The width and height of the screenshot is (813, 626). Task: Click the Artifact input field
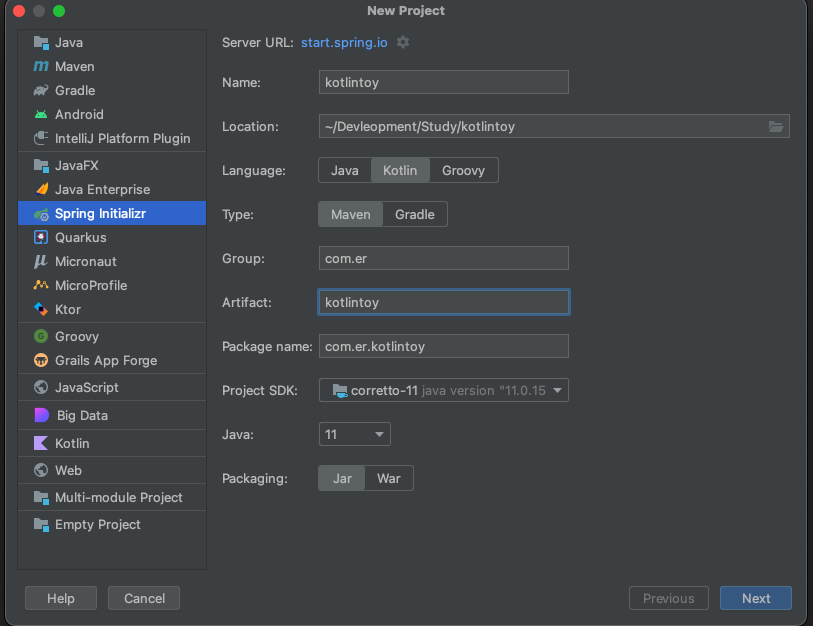tap(444, 302)
